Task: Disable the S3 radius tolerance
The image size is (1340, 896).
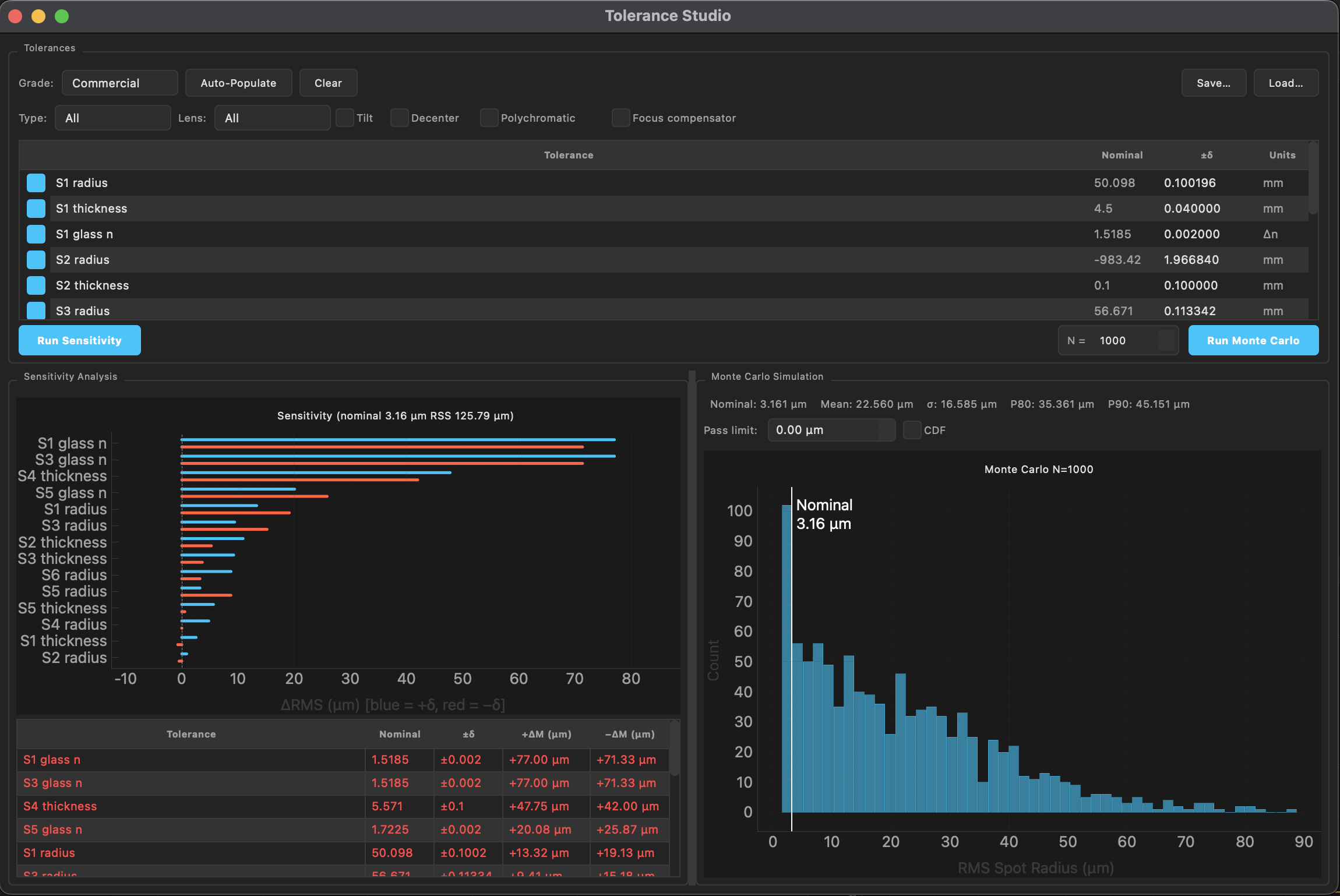Action: click(x=36, y=311)
